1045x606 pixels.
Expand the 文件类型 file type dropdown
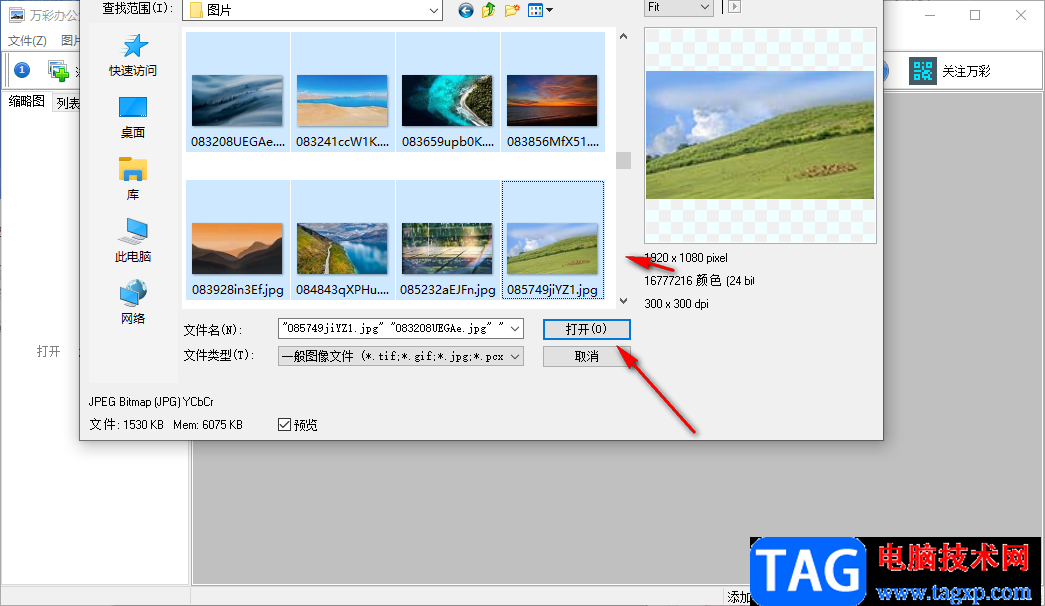[x=515, y=357]
